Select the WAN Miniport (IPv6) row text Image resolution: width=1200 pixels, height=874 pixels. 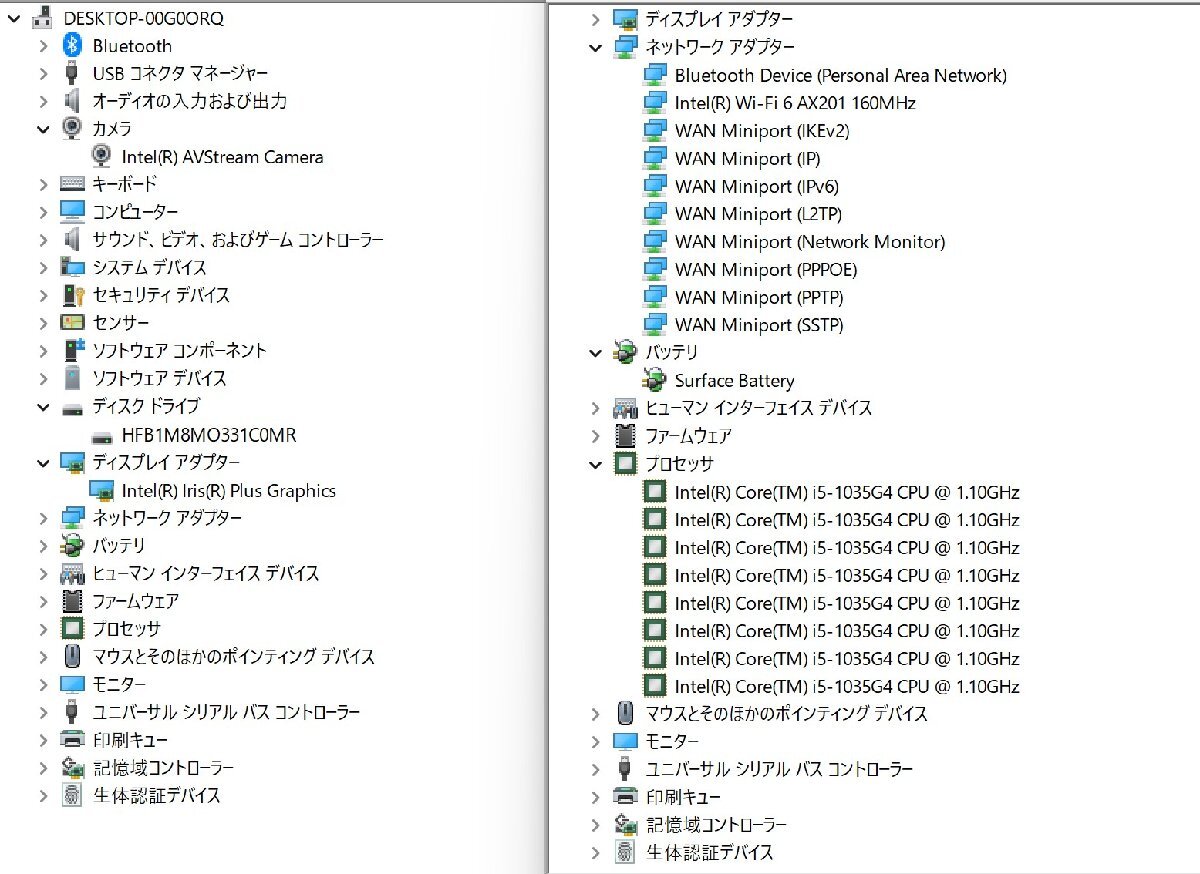[x=757, y=186]
